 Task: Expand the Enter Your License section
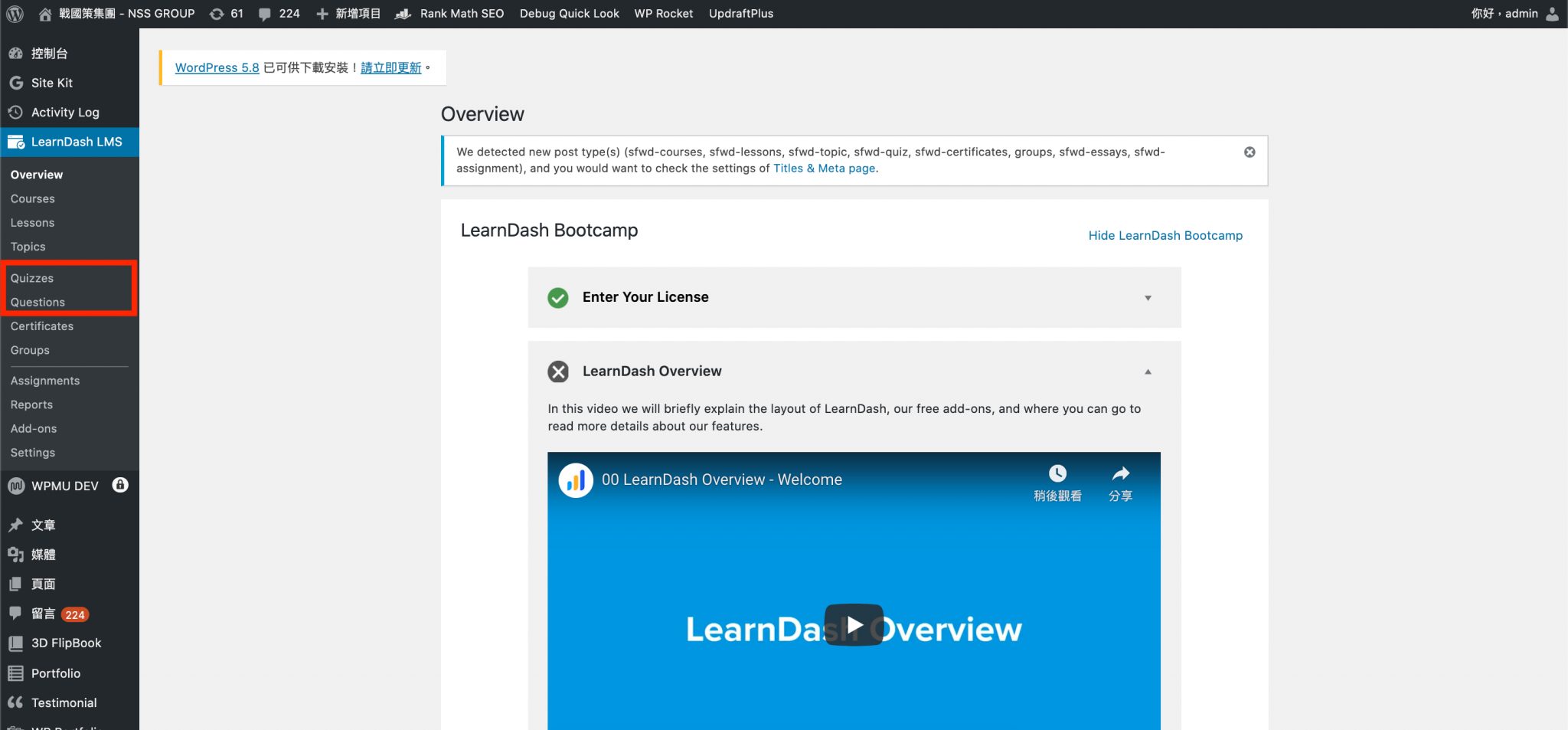point(1148,298)
